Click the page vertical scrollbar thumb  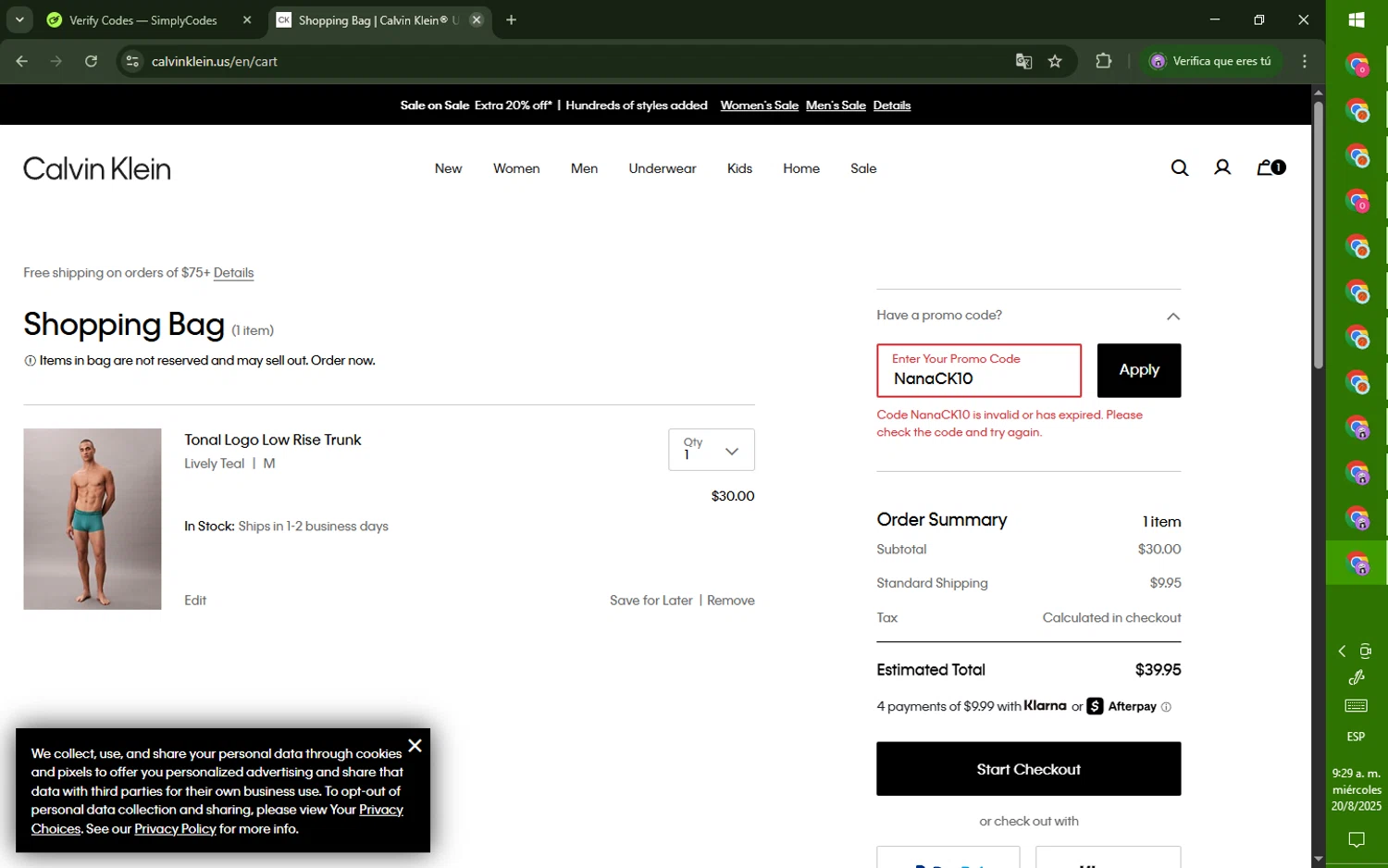click(x=1319, y=236)
